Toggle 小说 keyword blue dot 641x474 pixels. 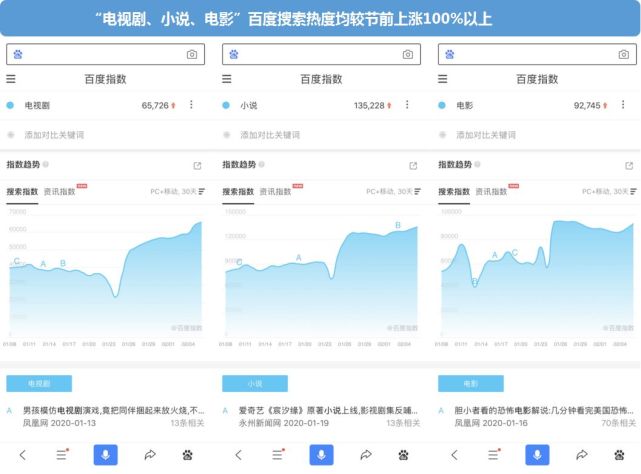pyautogui.click(x=226, y=106)
